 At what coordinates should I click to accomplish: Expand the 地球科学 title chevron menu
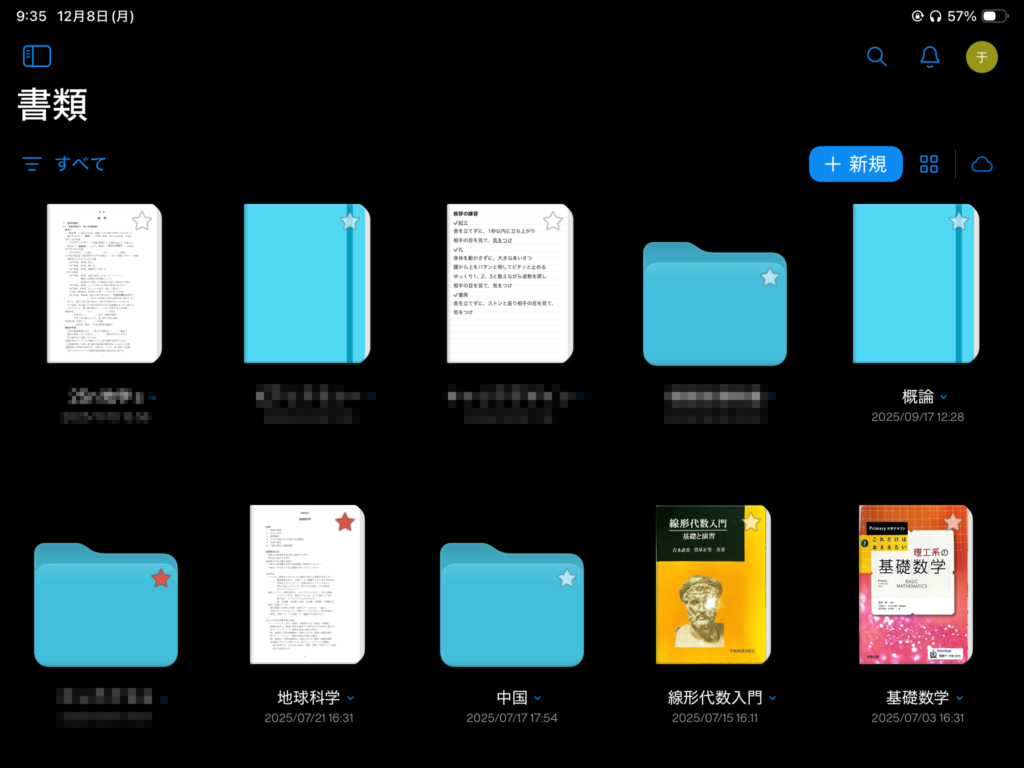[350, 698]
